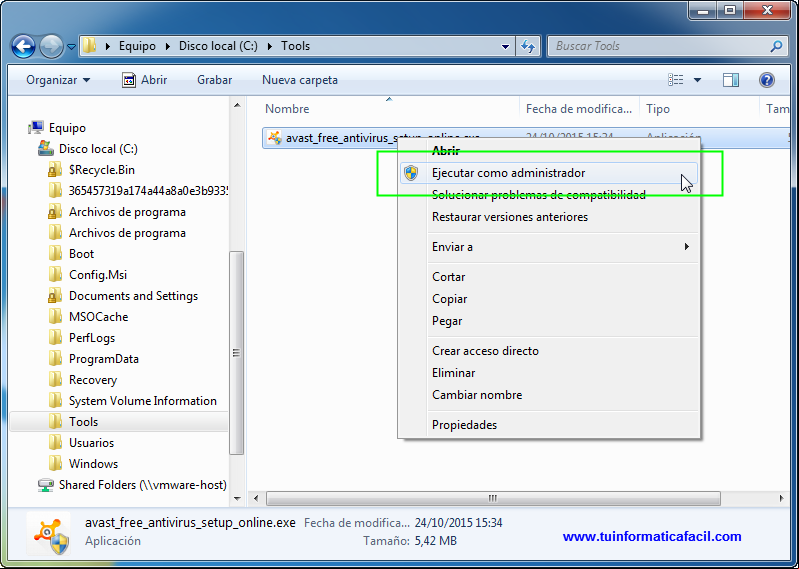Click the folder icon in address bar
799x569 pixels.
[90, 46]
